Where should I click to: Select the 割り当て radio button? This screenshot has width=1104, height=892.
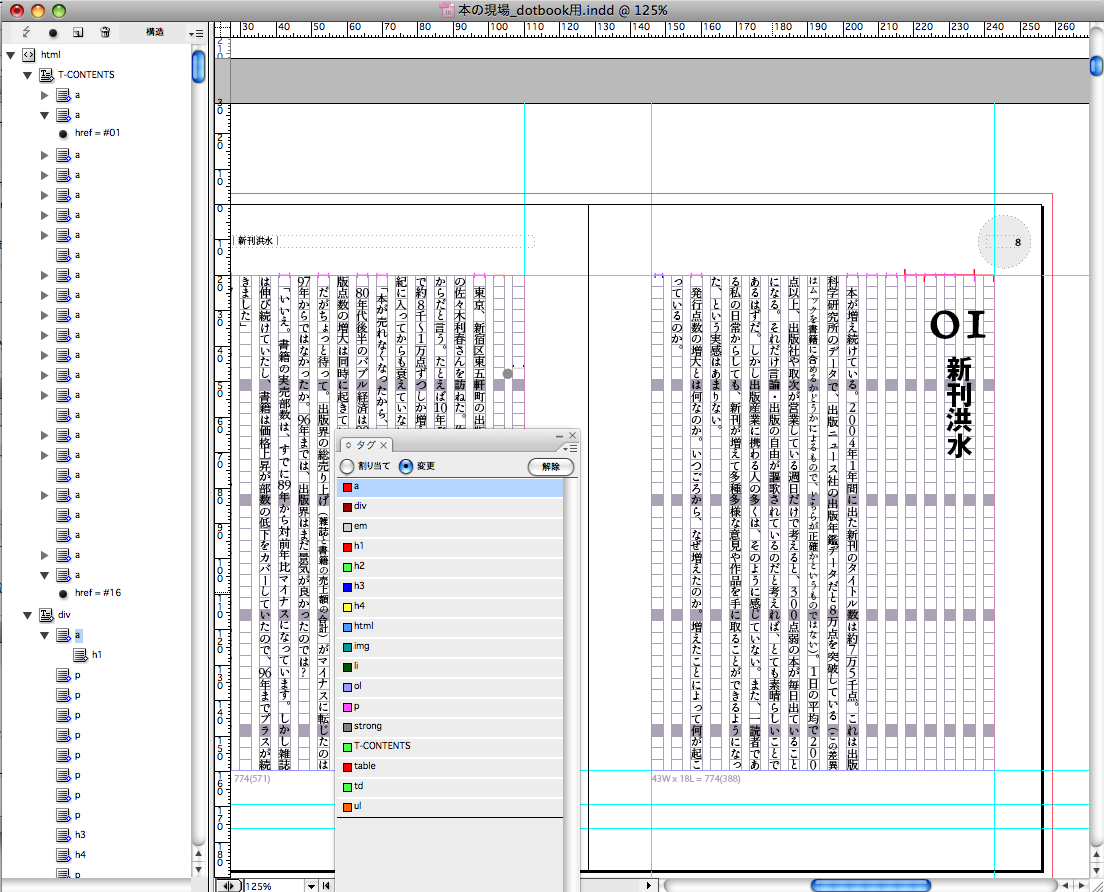(x=347, y=466)
